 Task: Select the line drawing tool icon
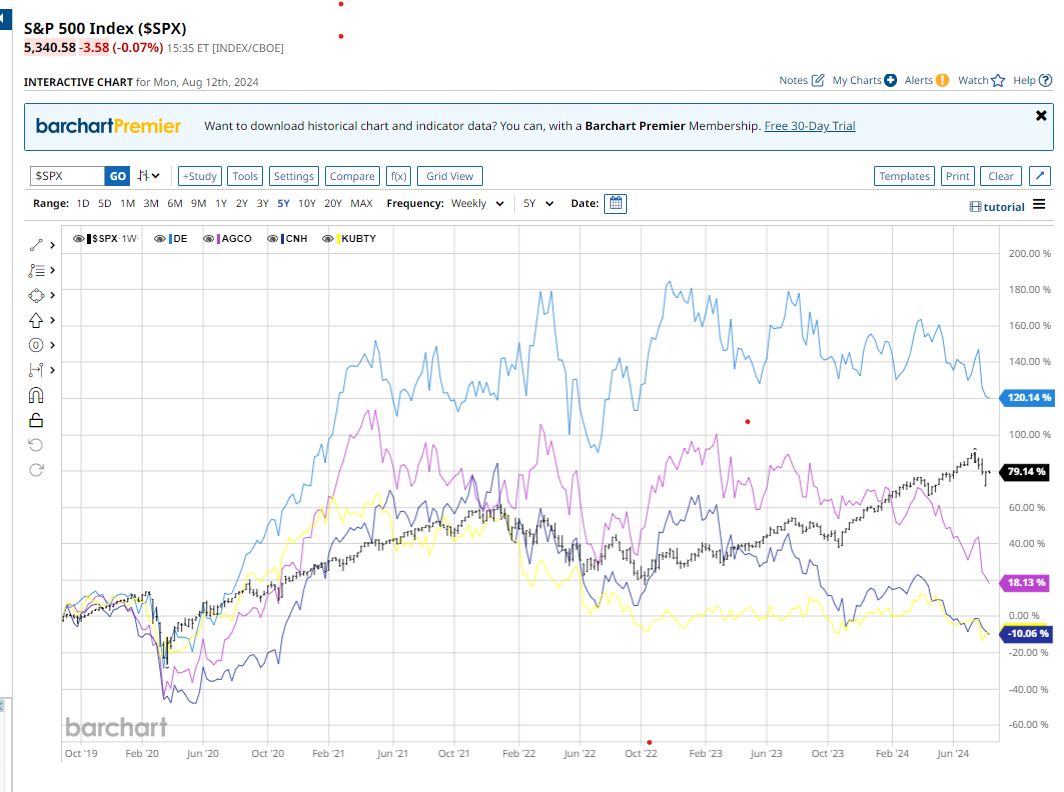coord(36,245)
